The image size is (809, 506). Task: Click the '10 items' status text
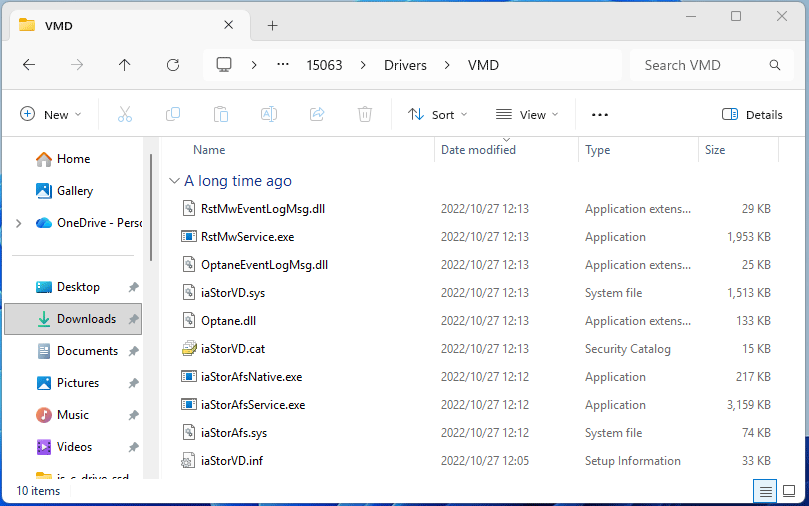(x=38, y=491)
